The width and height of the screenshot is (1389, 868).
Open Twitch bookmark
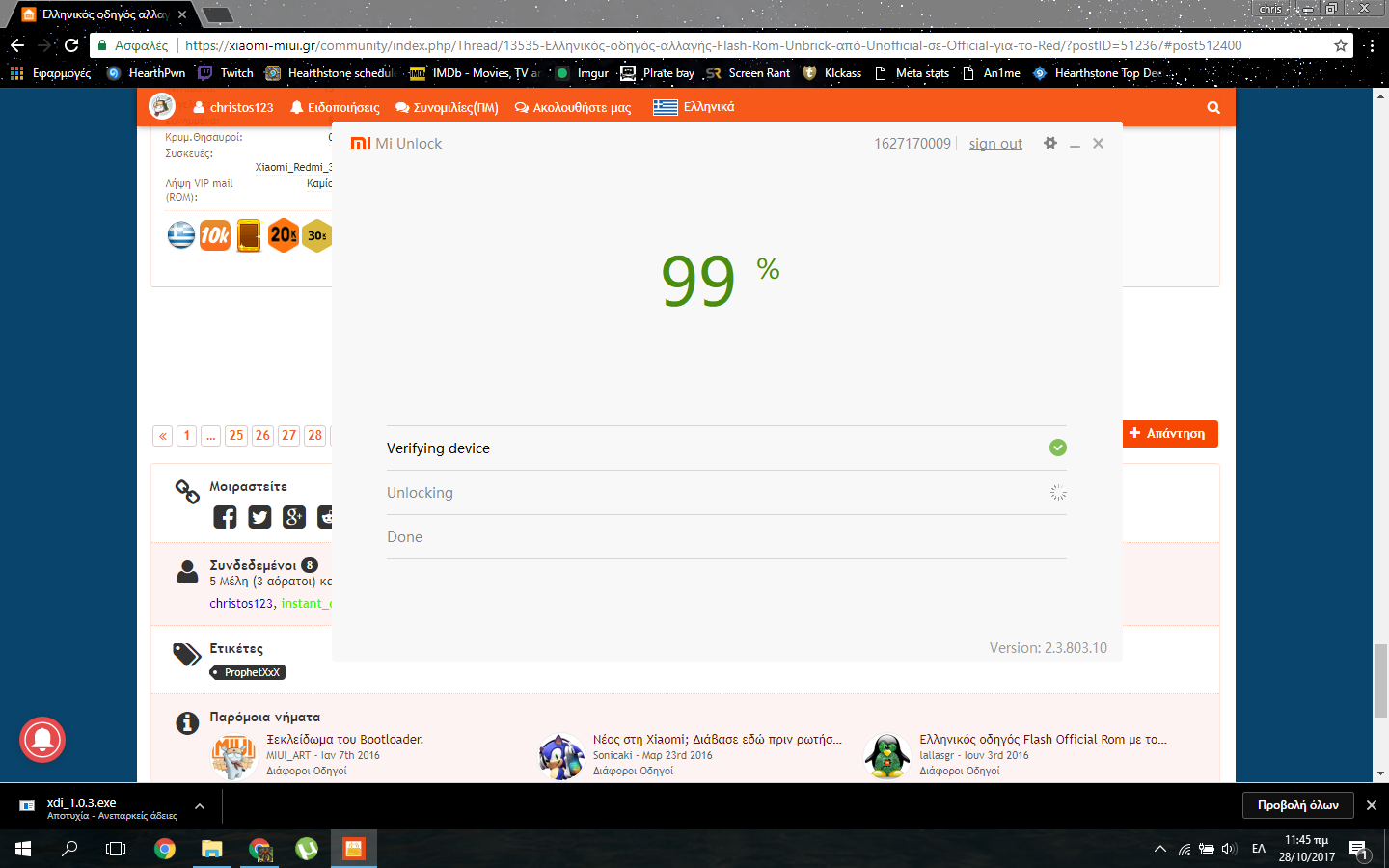tap(226, 73)
